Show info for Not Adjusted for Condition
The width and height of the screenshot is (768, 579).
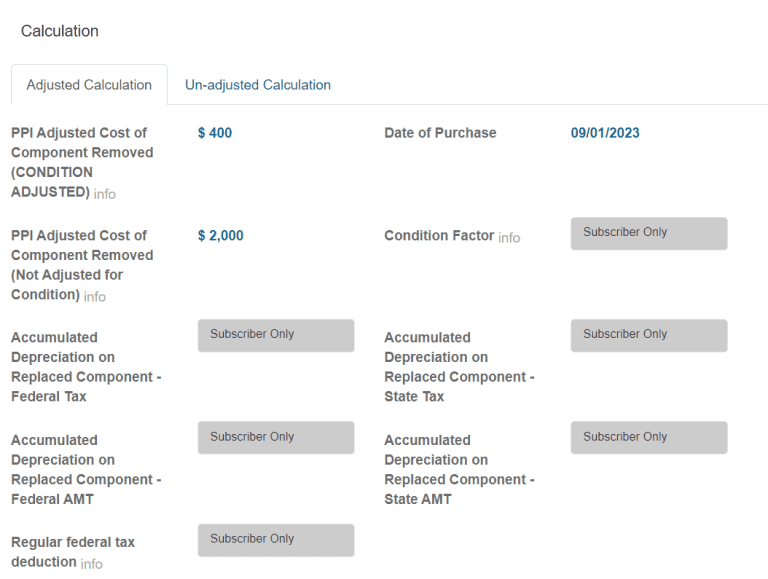[95, 297]
